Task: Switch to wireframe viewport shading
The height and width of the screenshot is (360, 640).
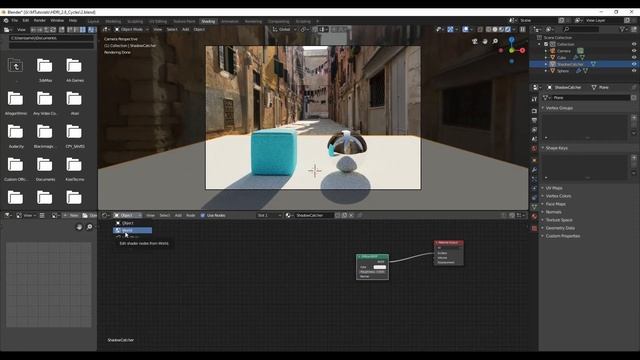Action: (489, 29)
